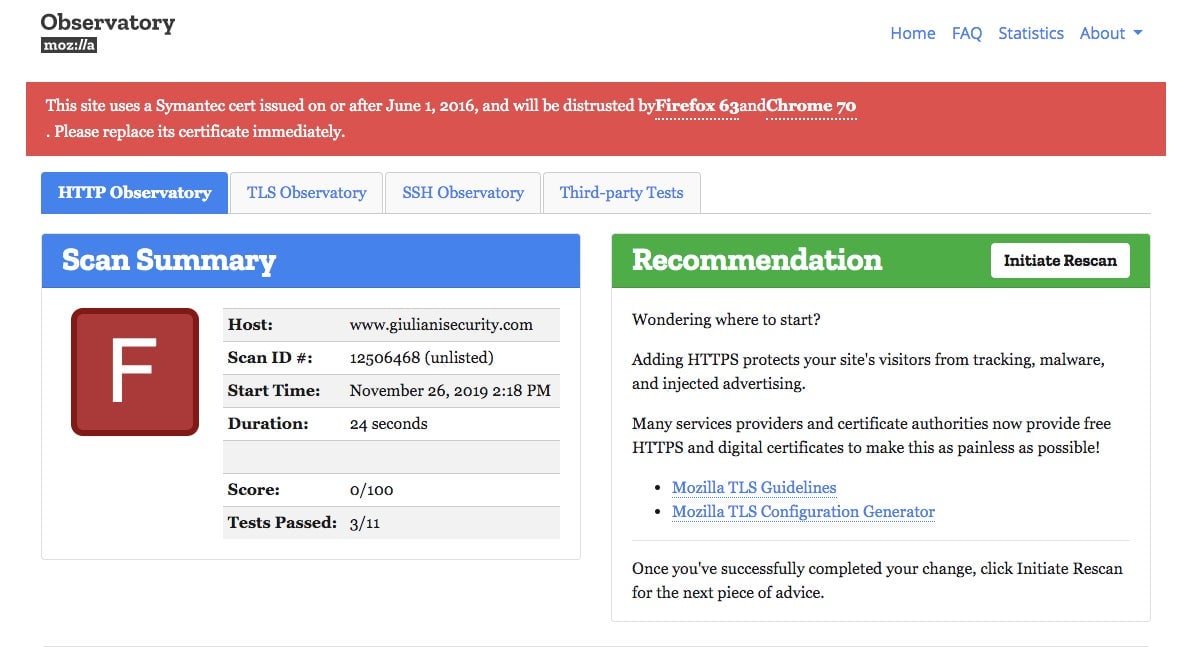Click the Initiate Rescan button

click(x=1060, y=260)
